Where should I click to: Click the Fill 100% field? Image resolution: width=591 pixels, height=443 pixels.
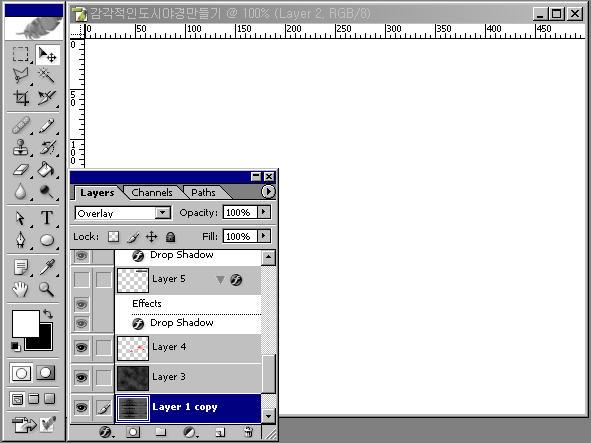click(240, 236)
